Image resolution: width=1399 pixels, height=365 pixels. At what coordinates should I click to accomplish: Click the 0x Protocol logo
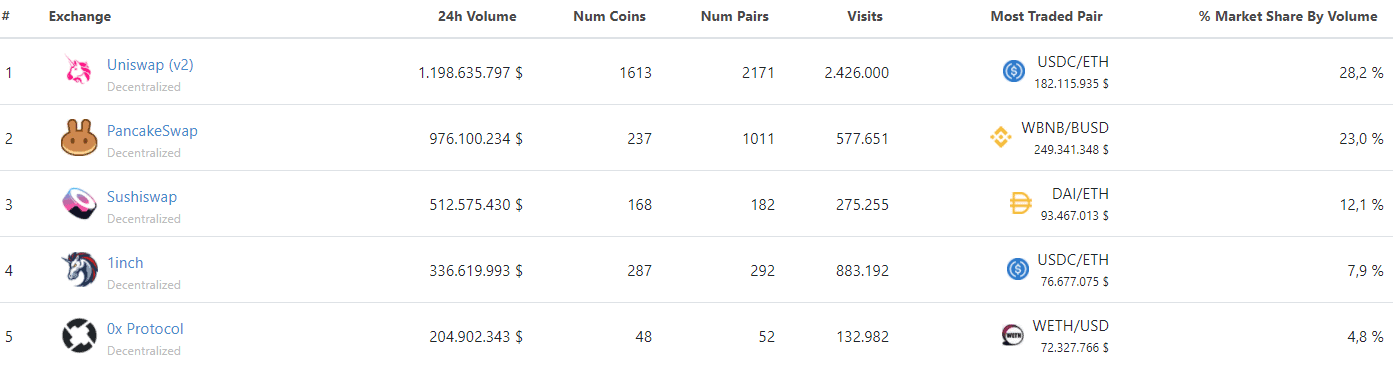[x=79, y=336]
